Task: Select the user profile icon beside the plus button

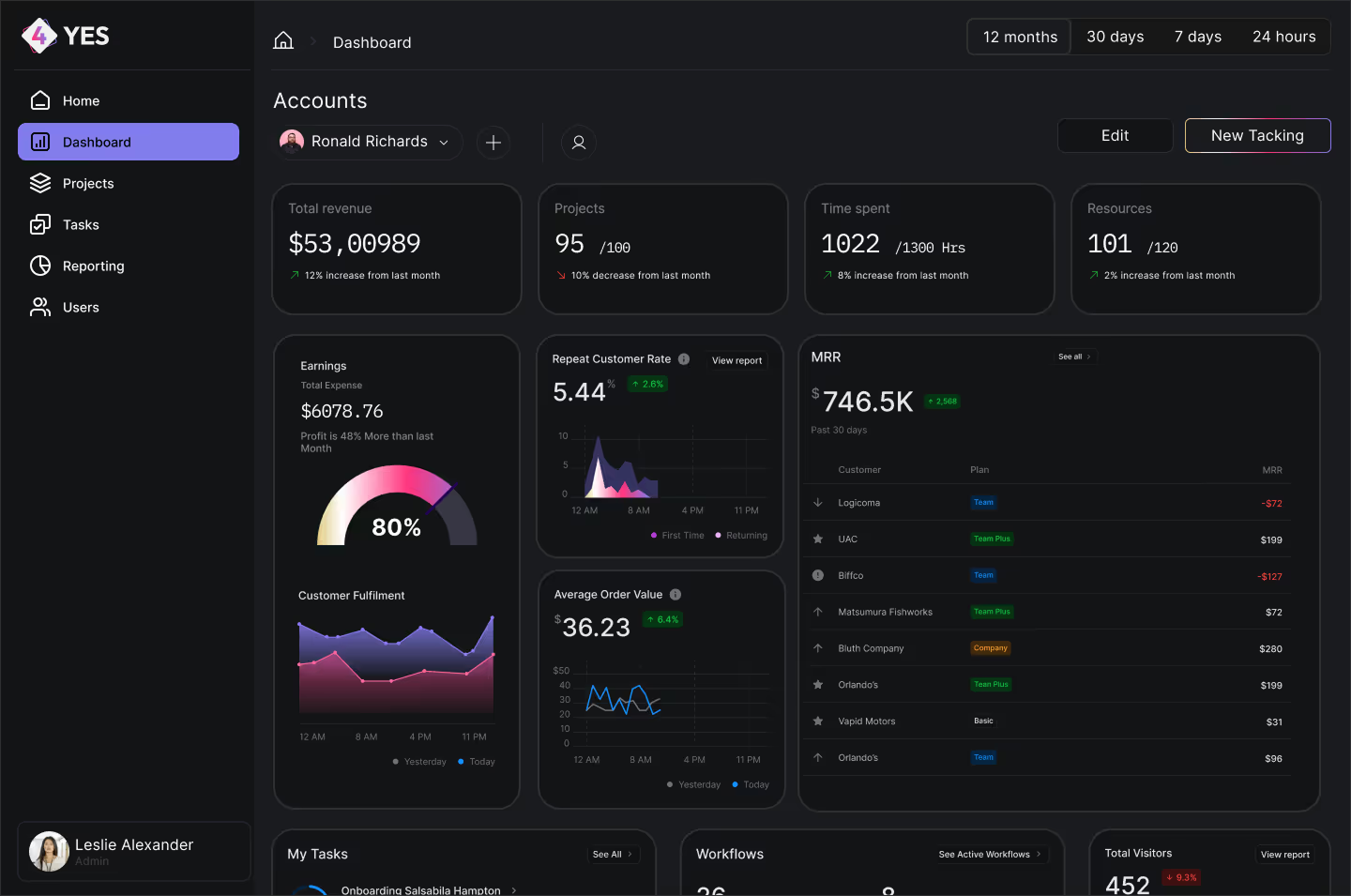Action: click(x=578, y=142)
